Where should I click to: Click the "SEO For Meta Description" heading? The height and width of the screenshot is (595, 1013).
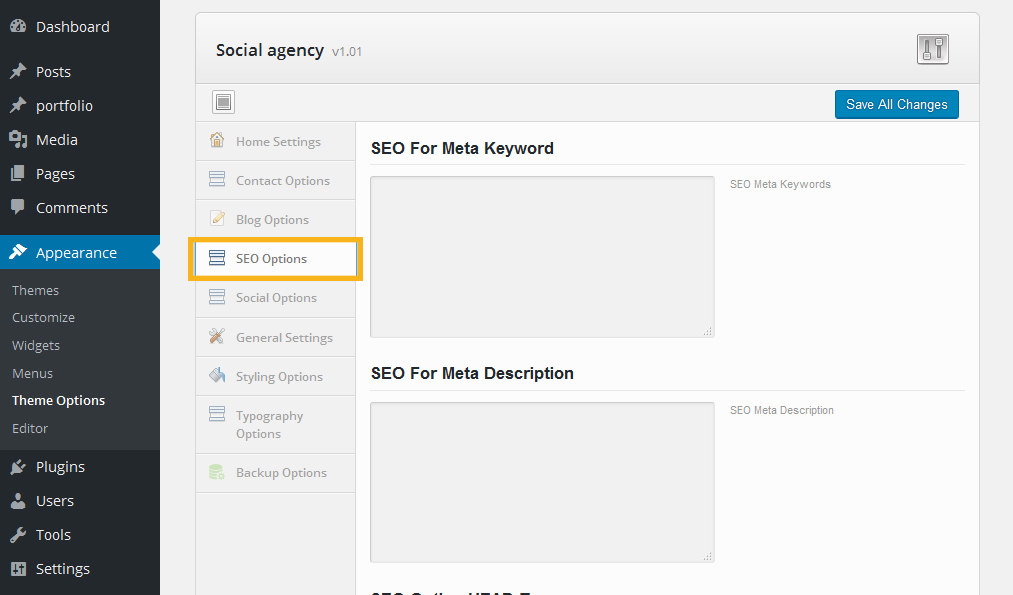[x=472, y=373]
